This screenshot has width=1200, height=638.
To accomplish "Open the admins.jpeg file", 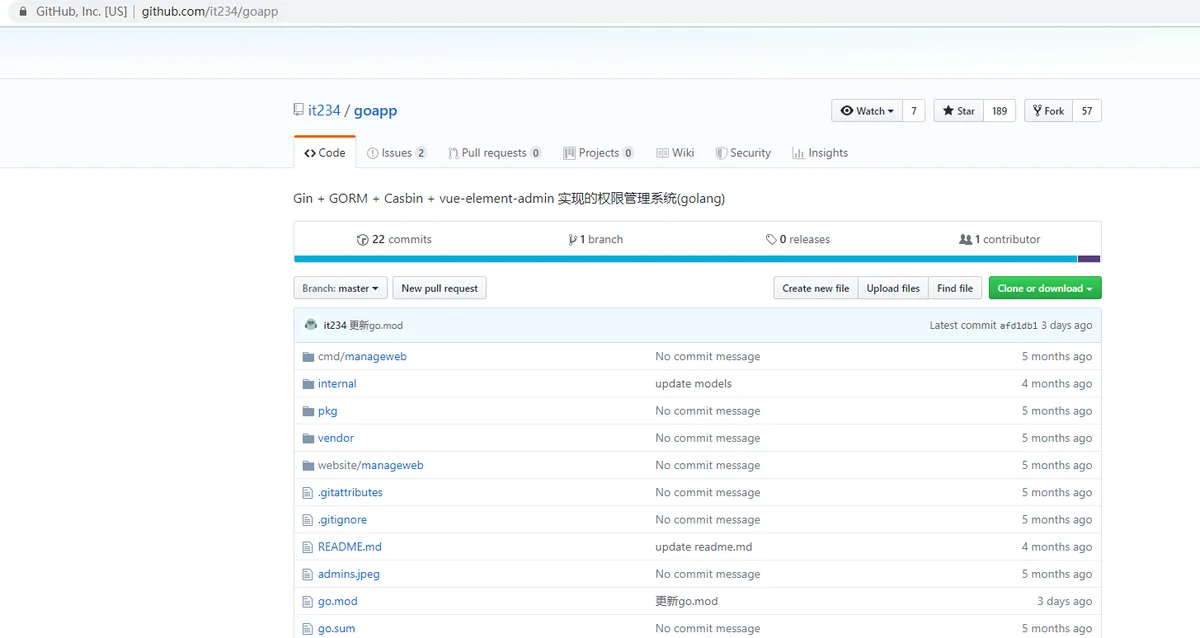I will pos(349,574).
